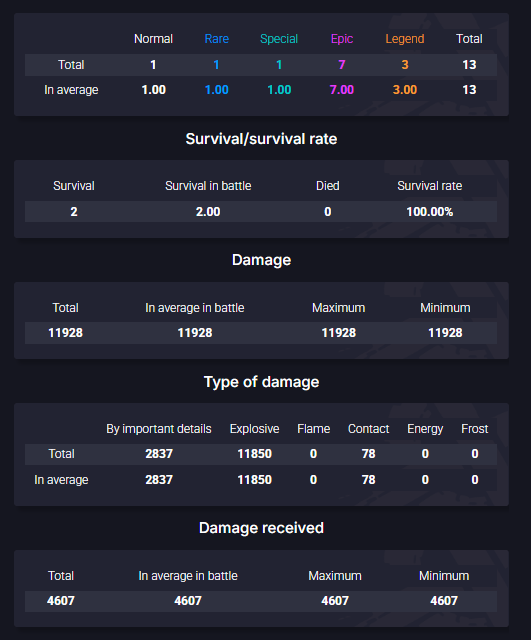Click the Epic column header
The height and width of the screenshot is (640, 531).
pyautogui.click(x=342, y=39)
